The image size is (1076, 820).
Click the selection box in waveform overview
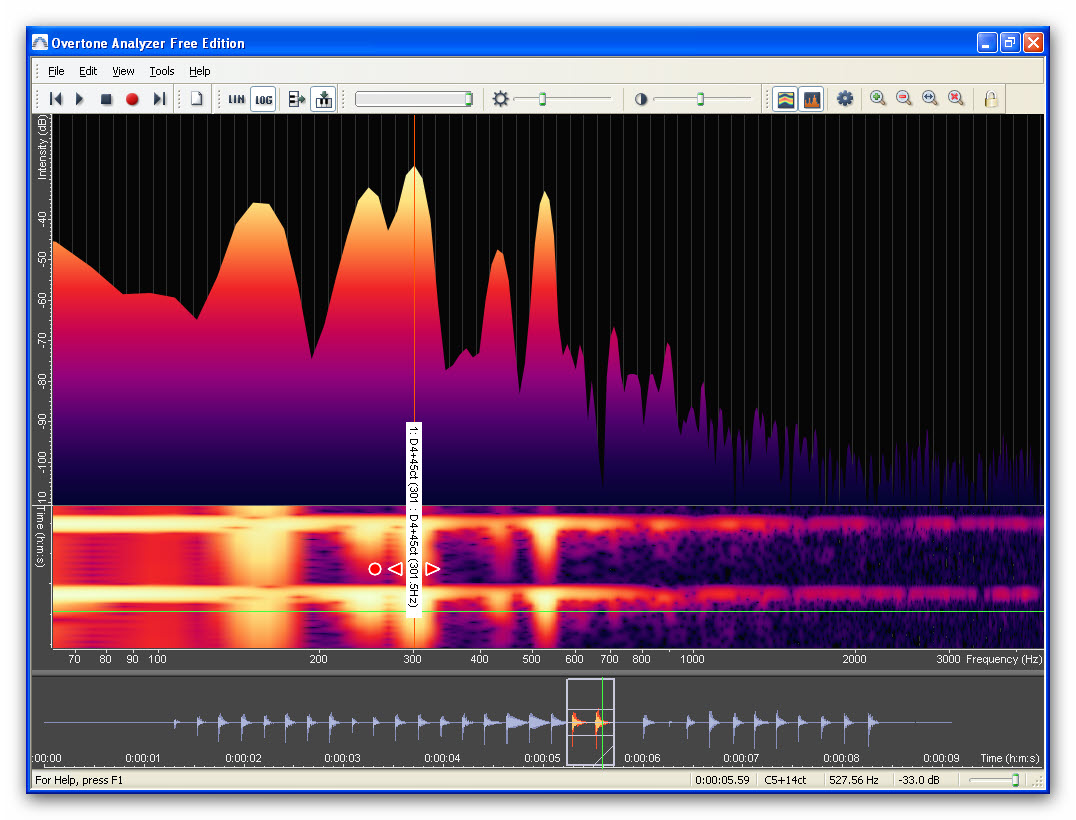click(x=590, y=722)
